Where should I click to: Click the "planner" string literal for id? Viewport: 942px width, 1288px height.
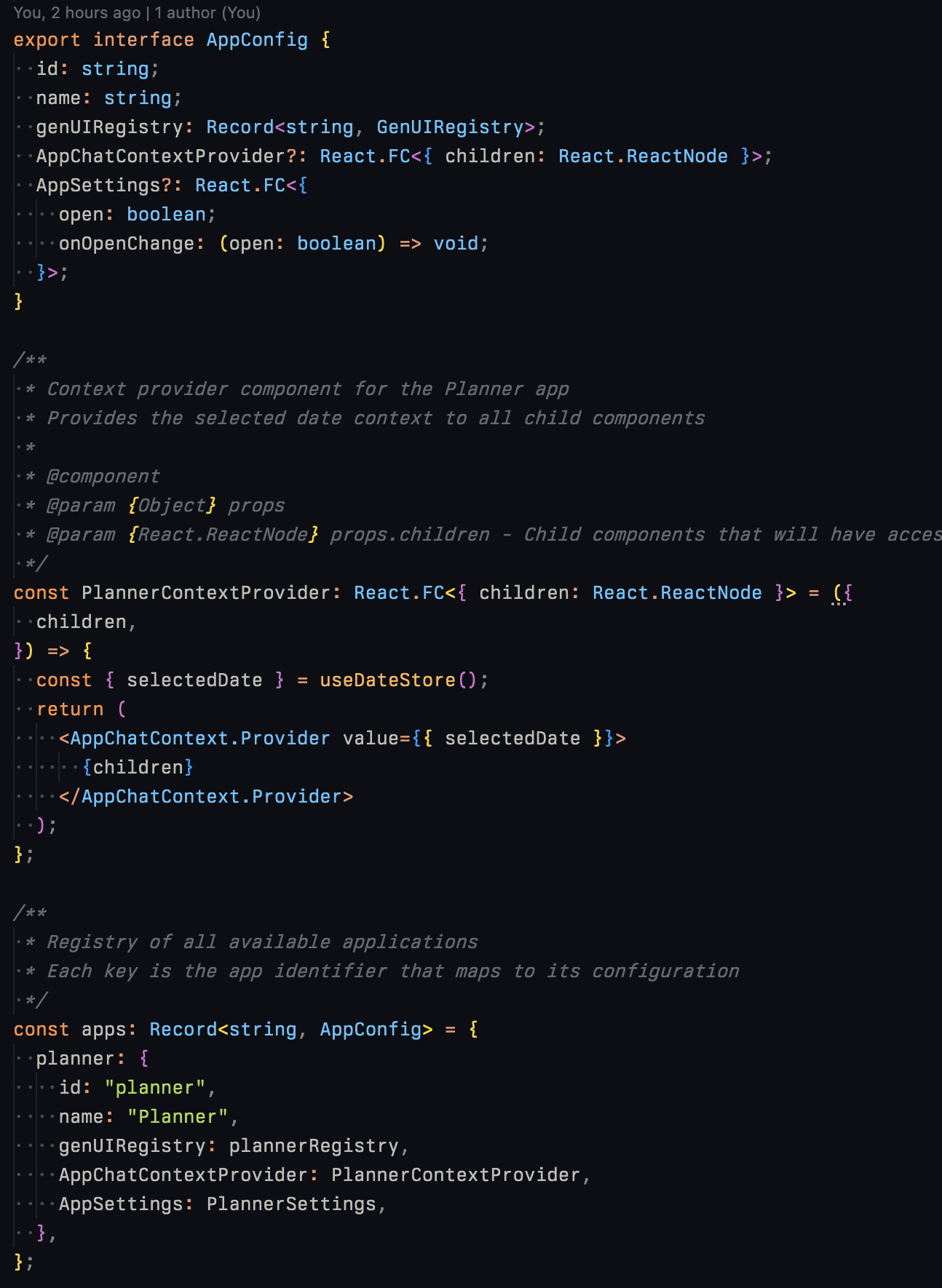point(155,1088)
